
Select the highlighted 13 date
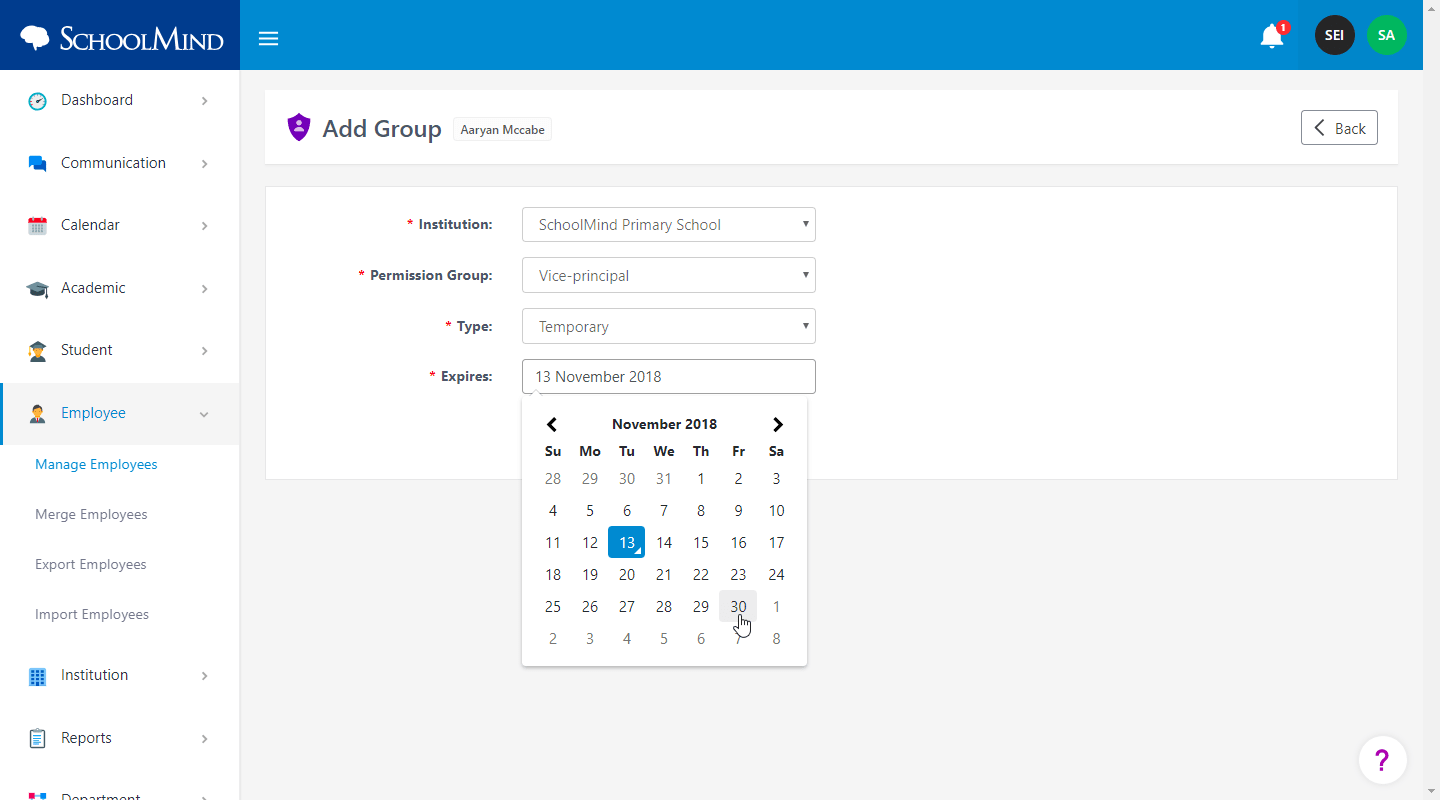pyautogui.click(x=627, y=542)
